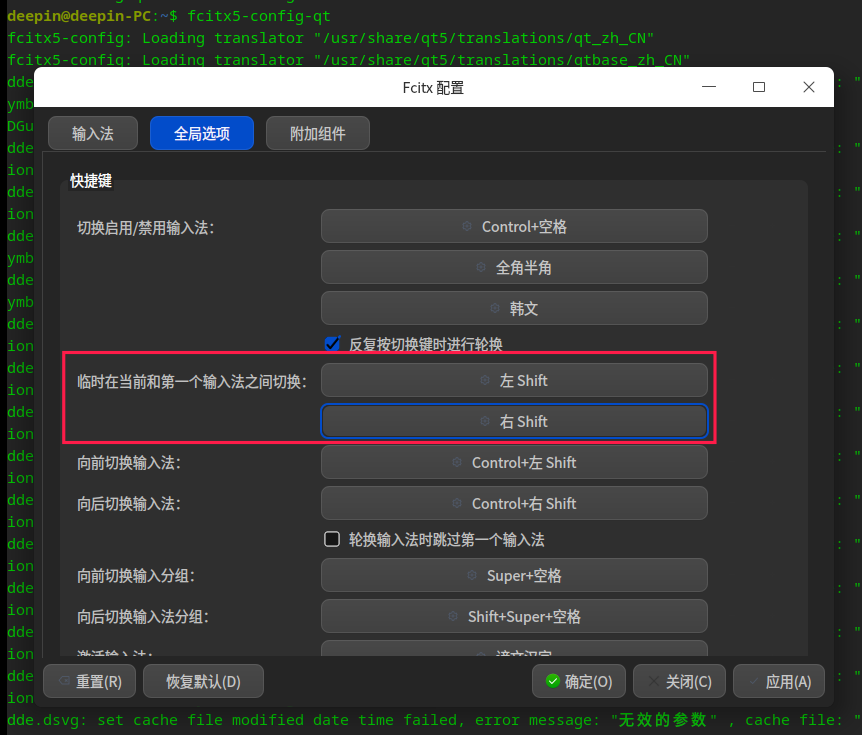Click the 全角半角 shortcut button
862x735 pixels.
tap(514, 267)
